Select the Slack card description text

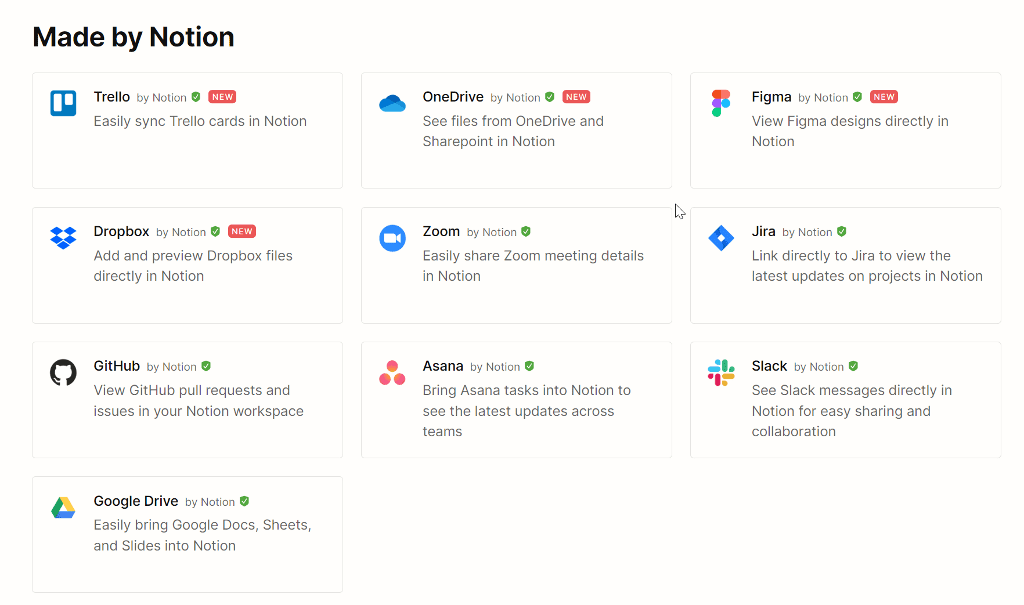851,411
